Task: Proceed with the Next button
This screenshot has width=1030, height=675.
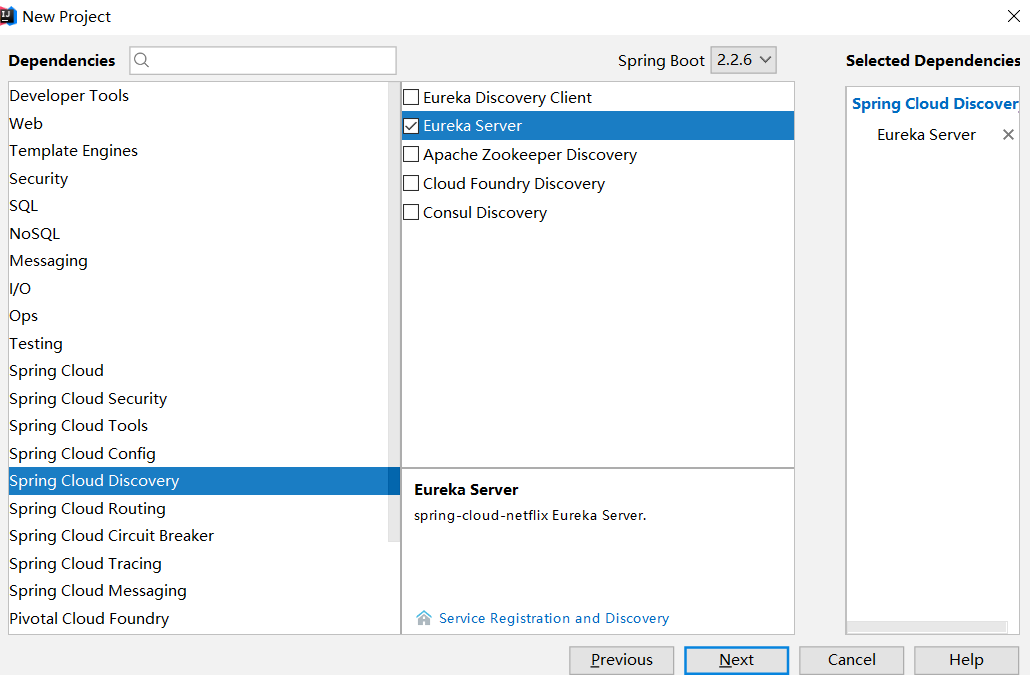Action: click(736, 660)
